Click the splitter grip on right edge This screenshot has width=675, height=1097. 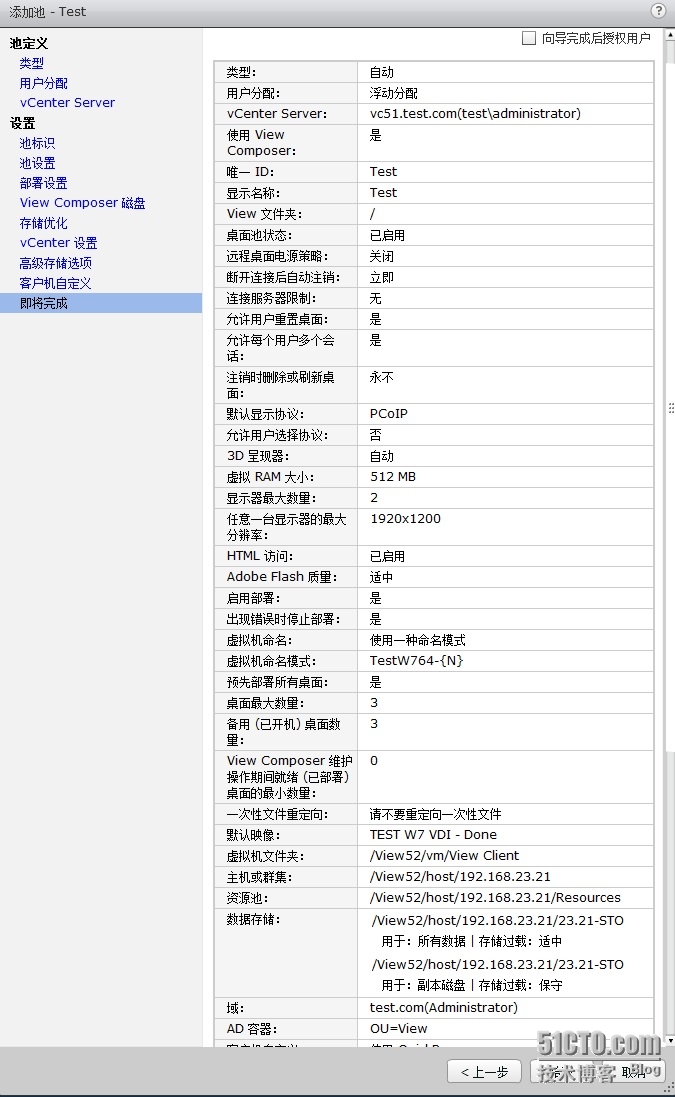pos(671,408)
